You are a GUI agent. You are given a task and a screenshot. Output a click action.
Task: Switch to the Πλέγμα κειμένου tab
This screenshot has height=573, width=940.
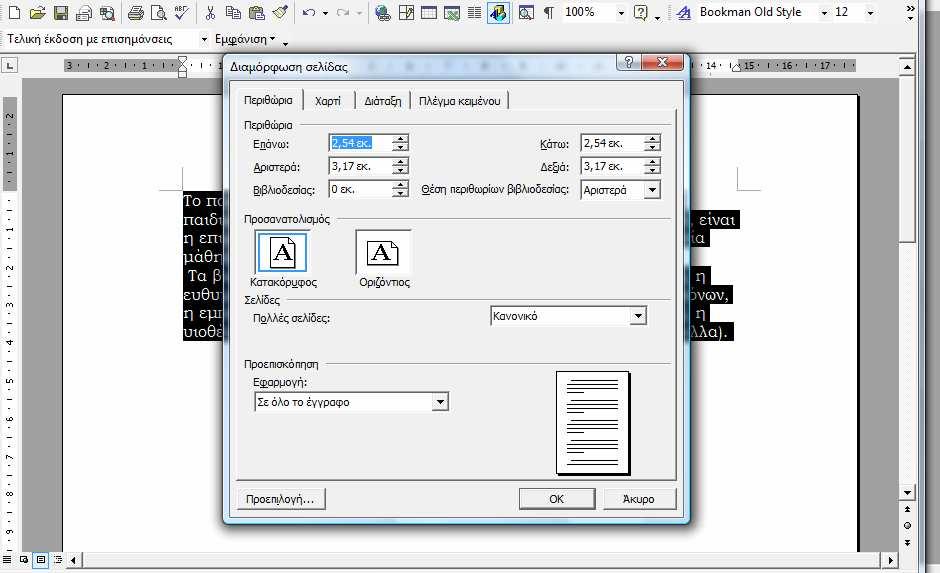[x=459, y=101]
